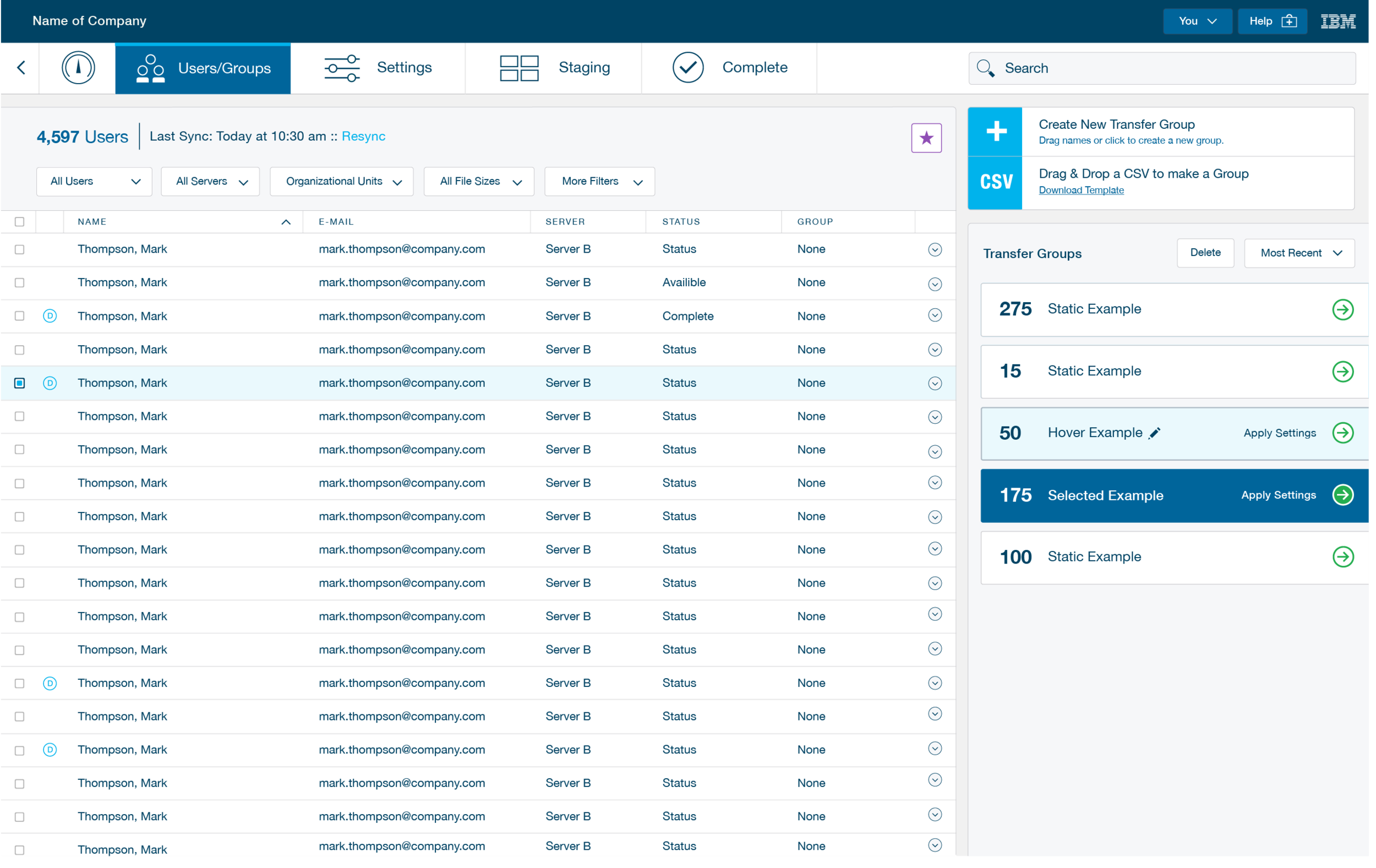Click the D badge on the Complete status row
This screenshot has width=1376, height=868.
(x=50, y=316)
